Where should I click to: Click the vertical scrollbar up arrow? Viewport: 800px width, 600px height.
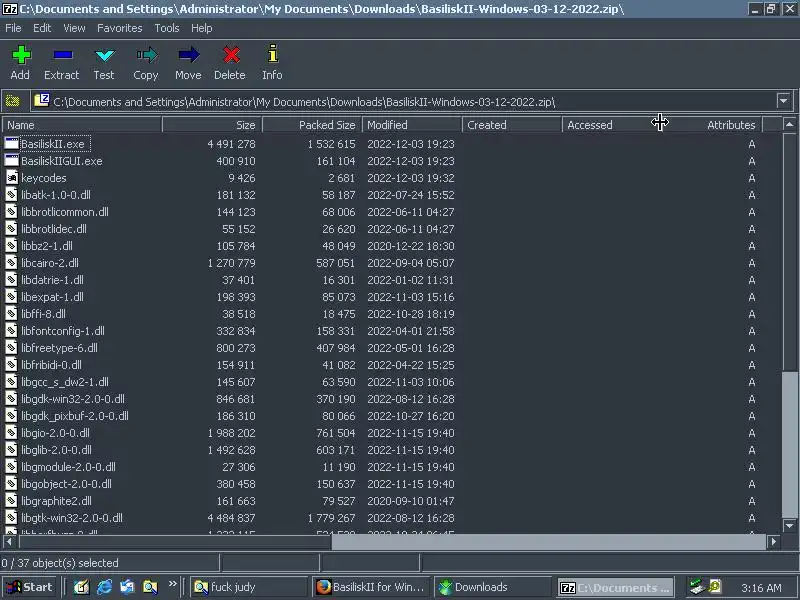tap(789, 124)
